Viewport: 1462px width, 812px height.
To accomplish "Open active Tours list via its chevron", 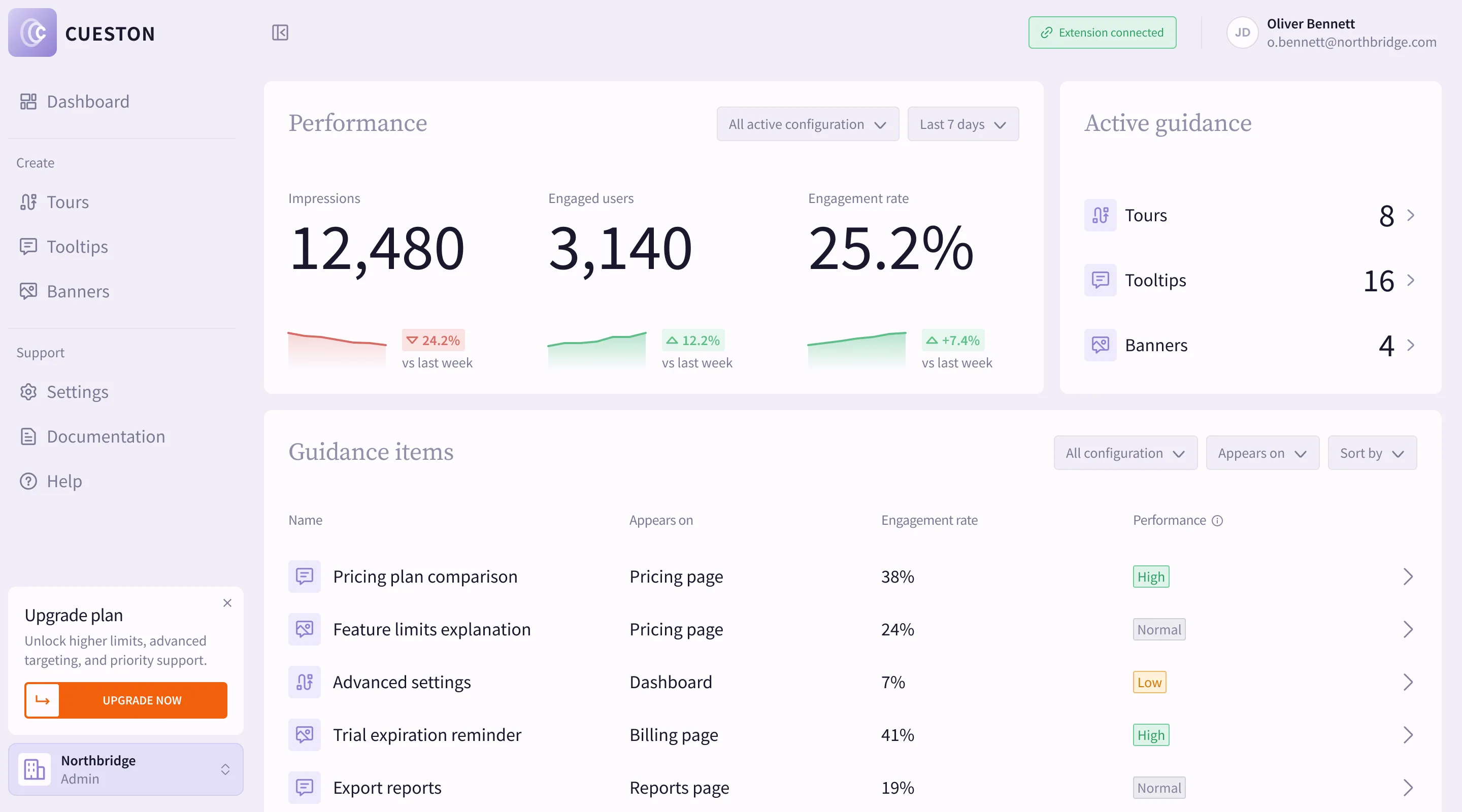I will (x=1410, y=215).
